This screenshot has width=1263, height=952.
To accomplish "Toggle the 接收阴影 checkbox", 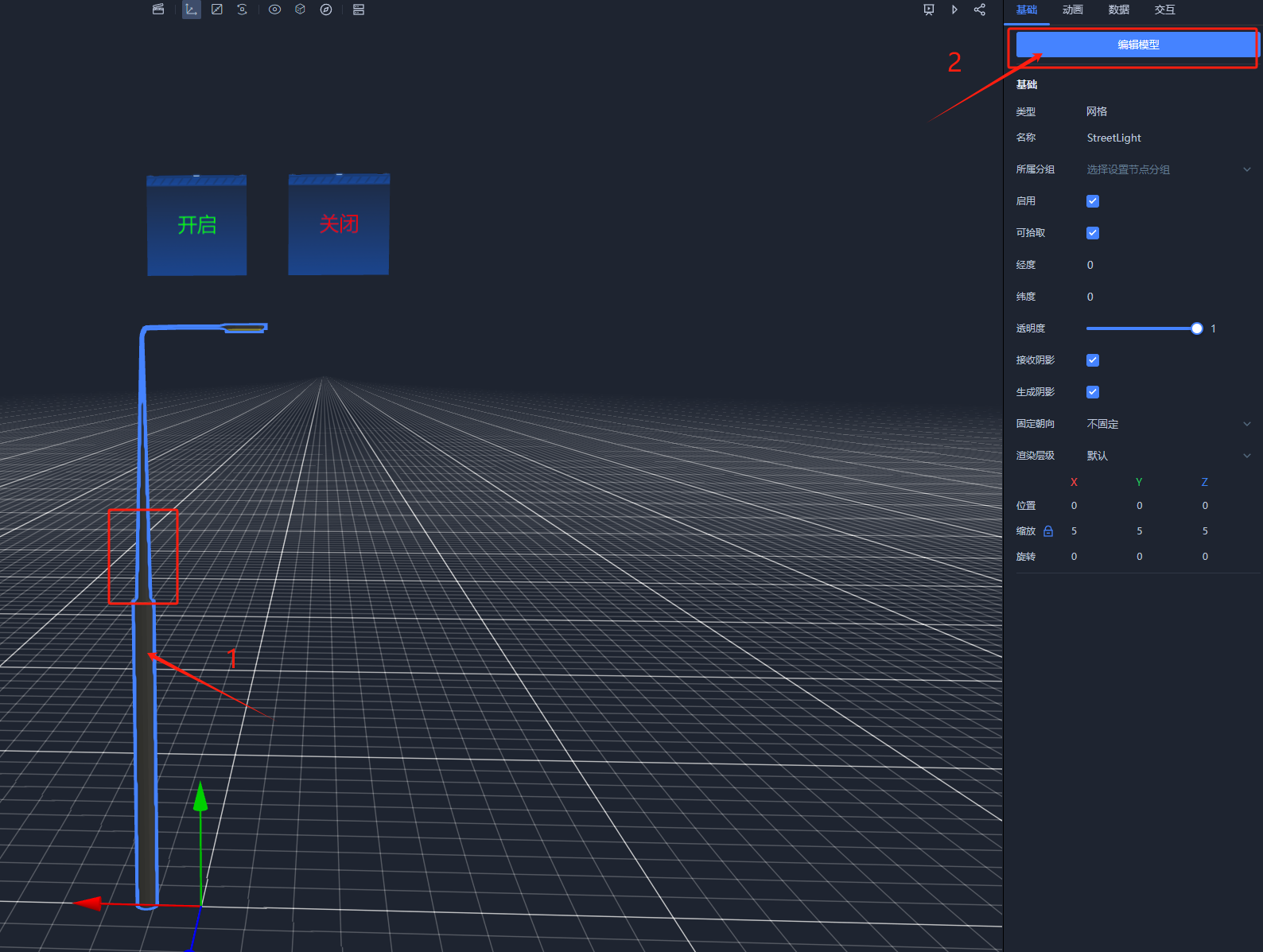I will click(x=1093, y=360).
